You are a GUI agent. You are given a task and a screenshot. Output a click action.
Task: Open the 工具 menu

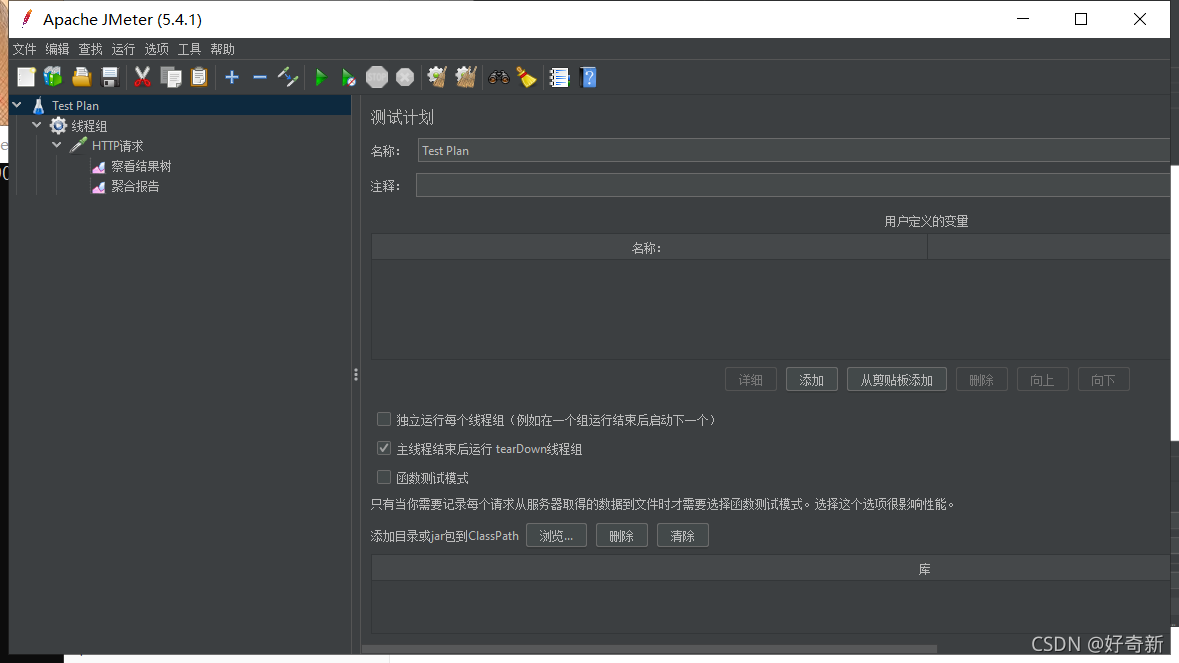(x=189, y=49)
